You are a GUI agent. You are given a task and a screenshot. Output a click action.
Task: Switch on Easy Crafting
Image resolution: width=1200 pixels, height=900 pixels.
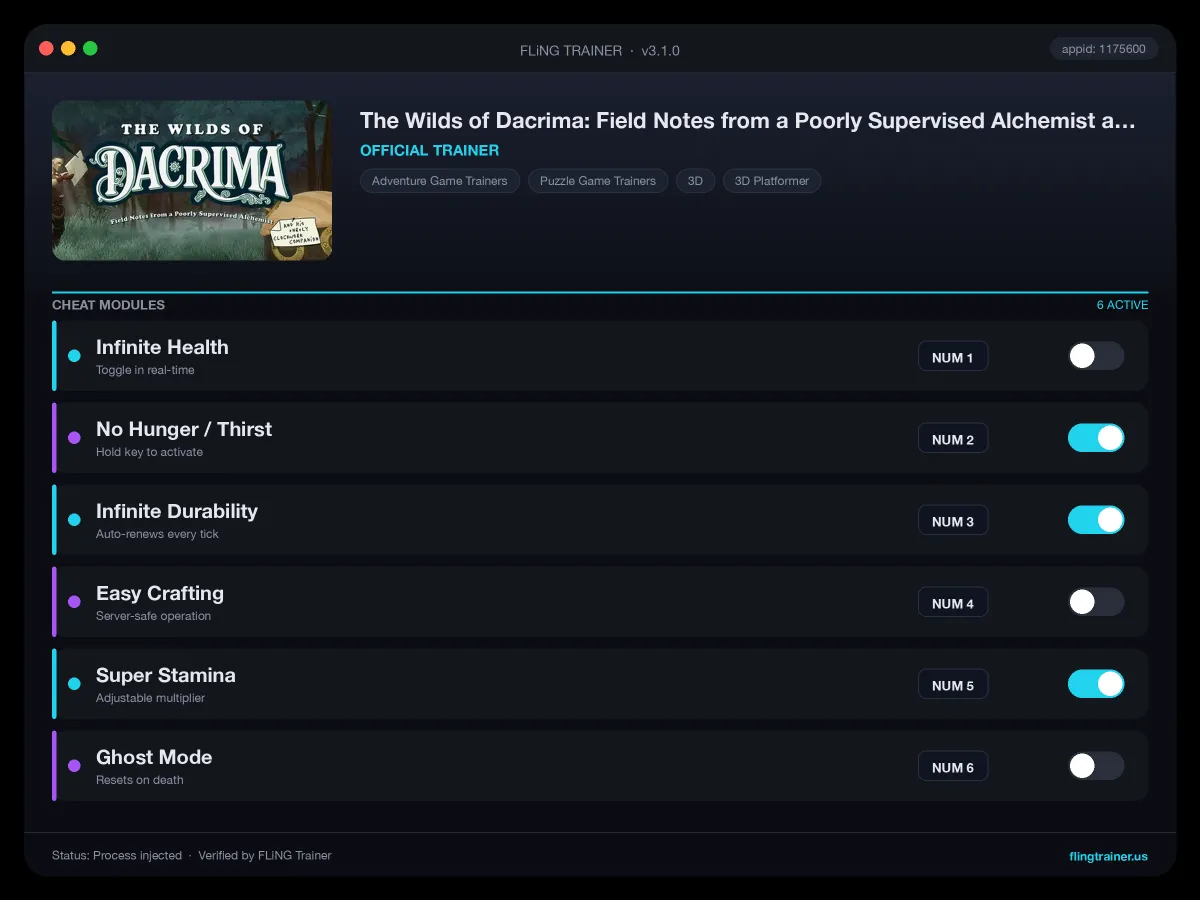1096,602
